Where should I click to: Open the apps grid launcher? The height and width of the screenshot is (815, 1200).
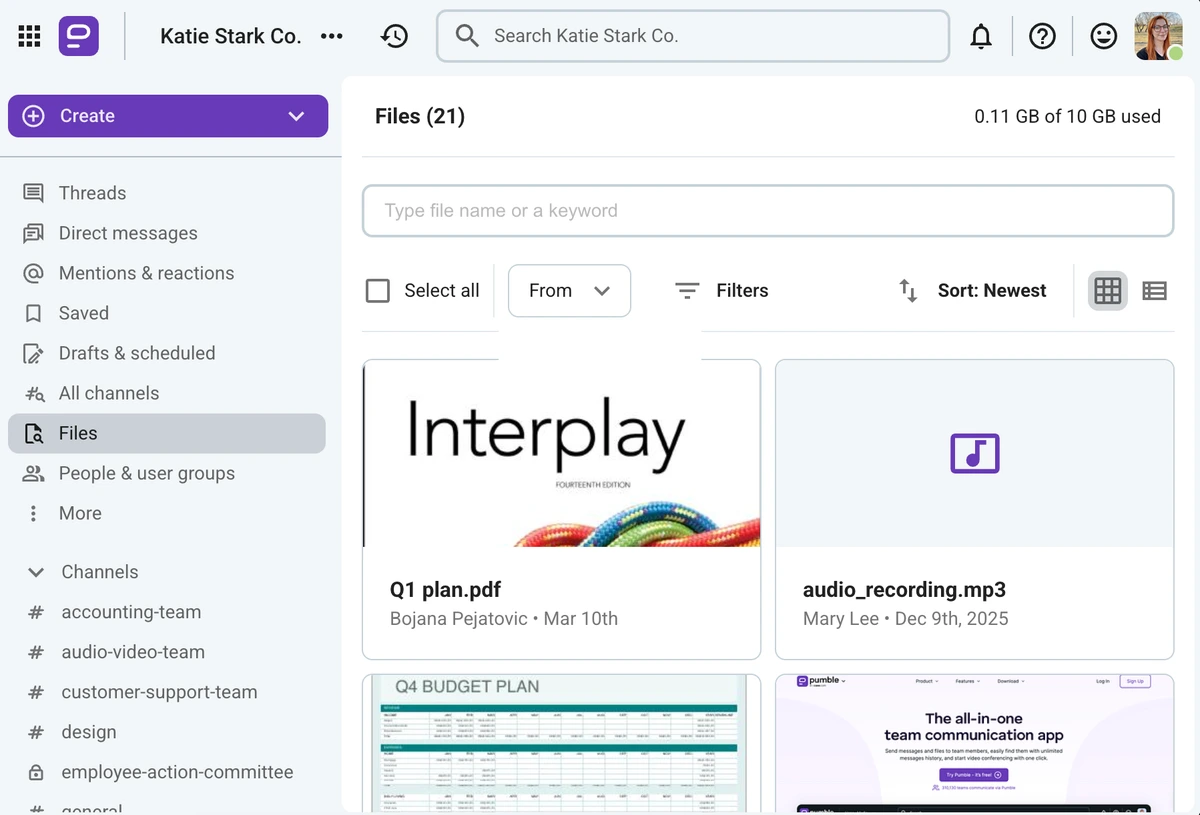pos(28,35)
